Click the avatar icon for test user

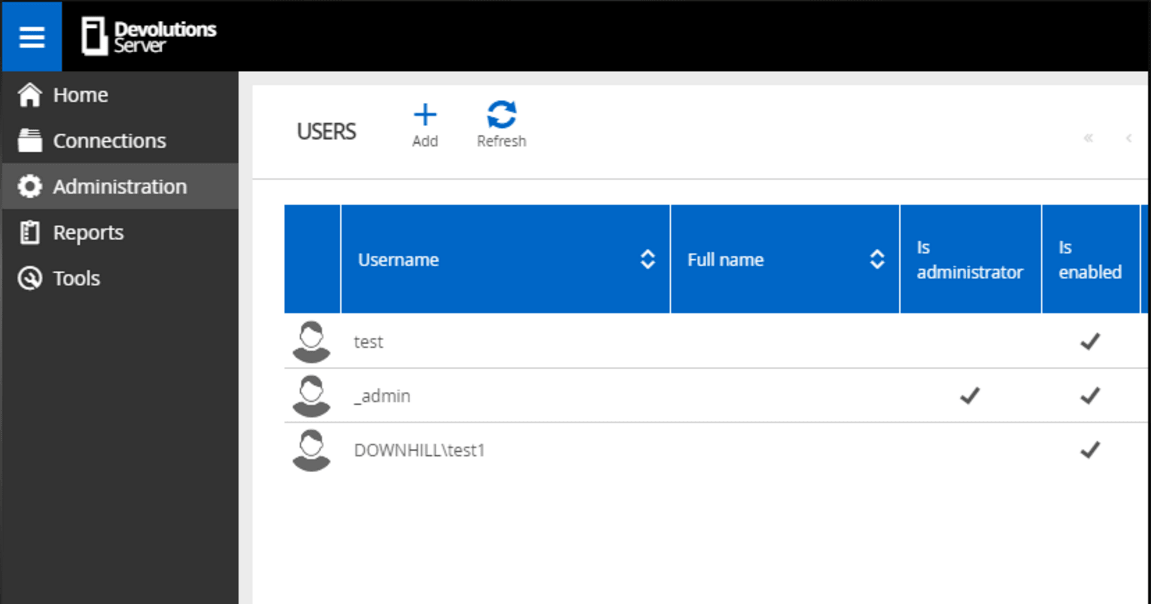tap(311, 342)
